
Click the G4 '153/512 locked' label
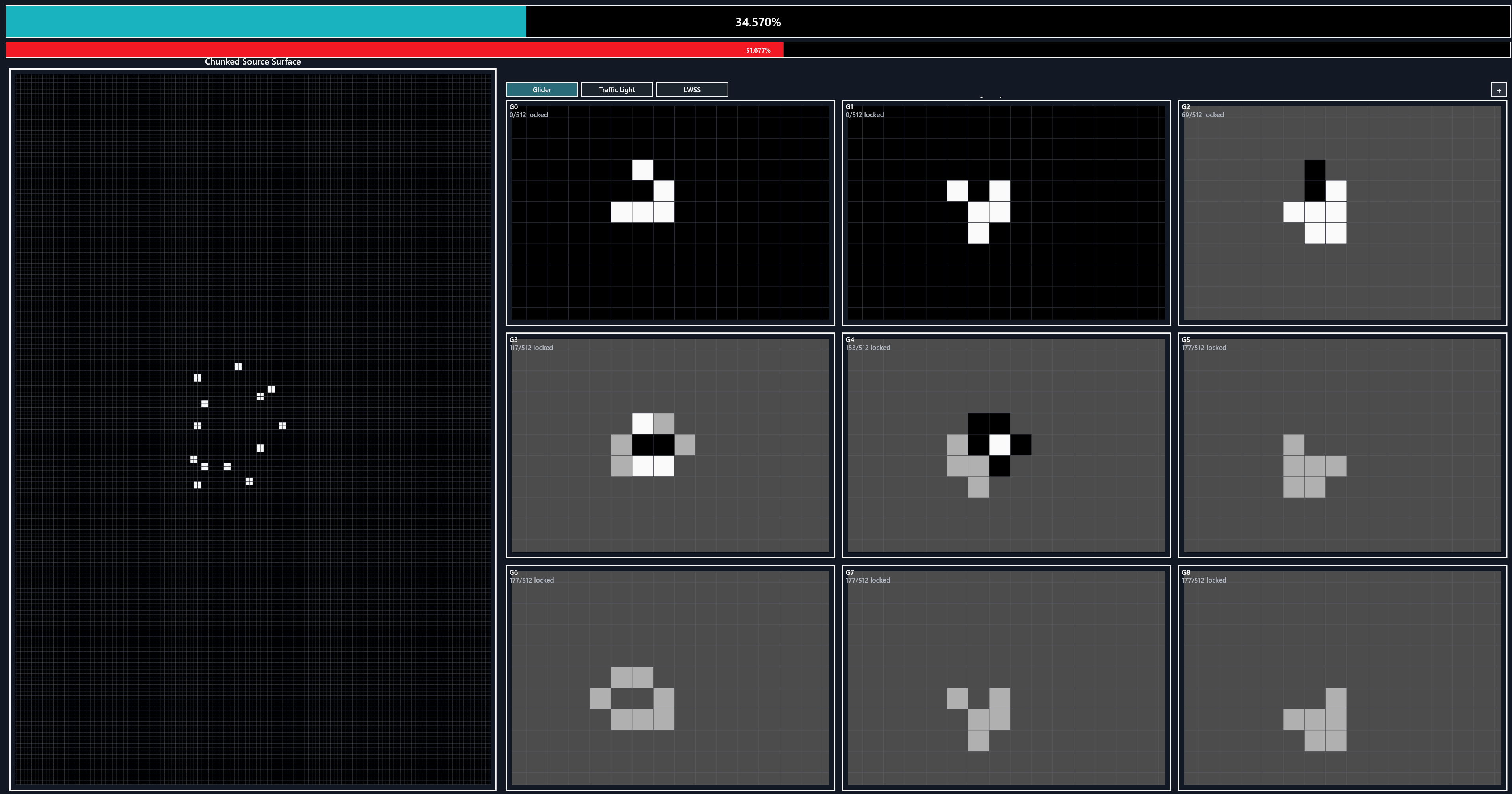click(868, 347)
